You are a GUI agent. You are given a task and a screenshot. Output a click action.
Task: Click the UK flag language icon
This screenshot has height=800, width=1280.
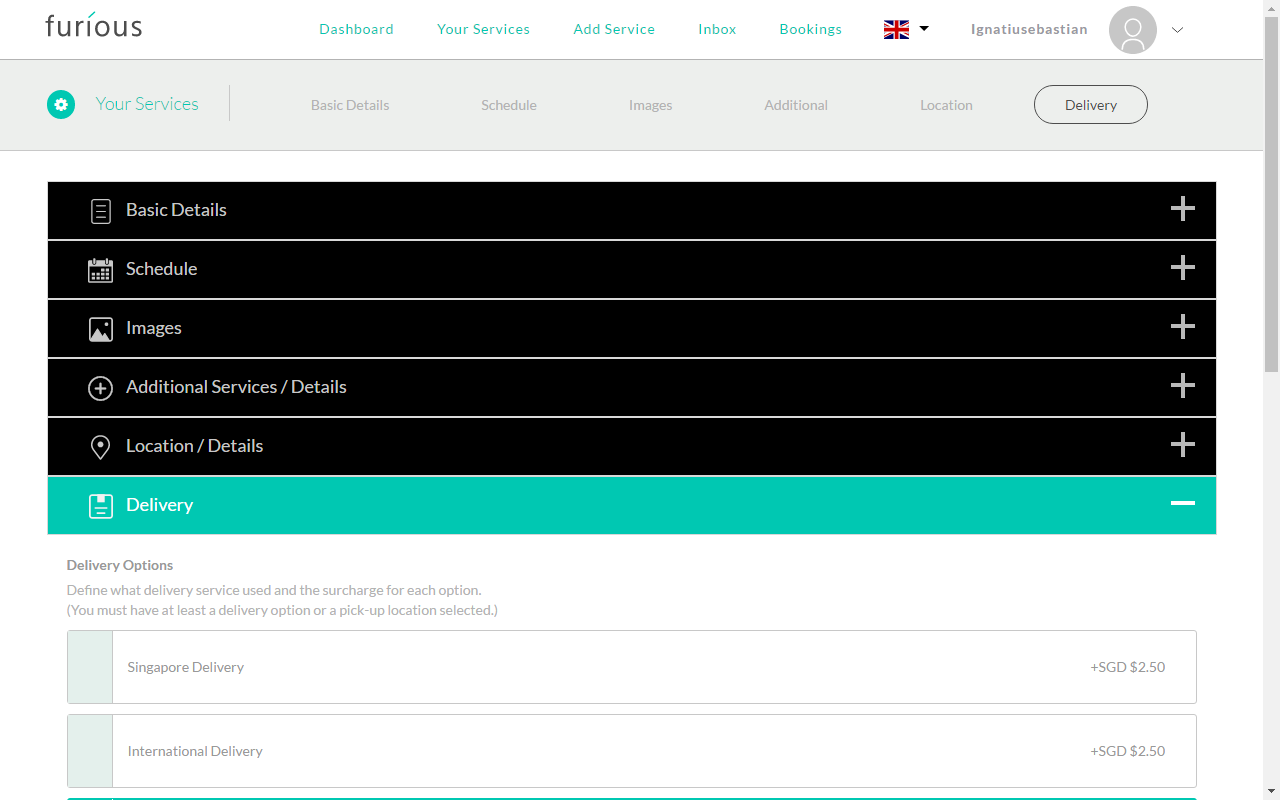click(896, 30)
